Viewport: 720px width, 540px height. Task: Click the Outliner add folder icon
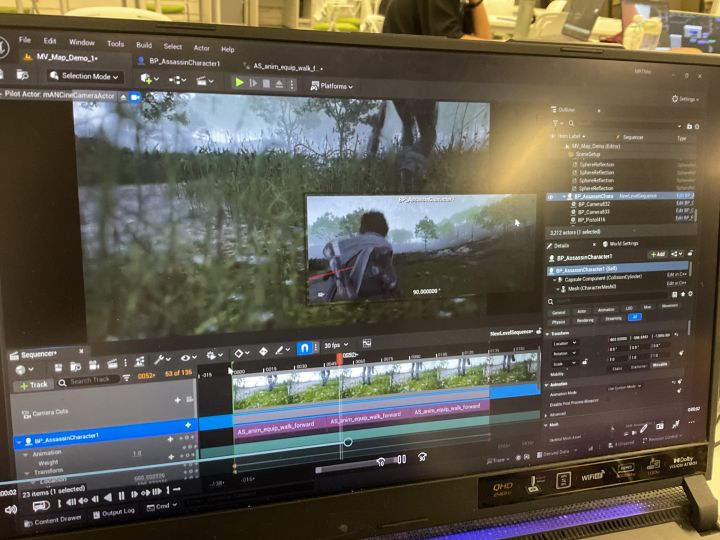click(x=689, y=126)
